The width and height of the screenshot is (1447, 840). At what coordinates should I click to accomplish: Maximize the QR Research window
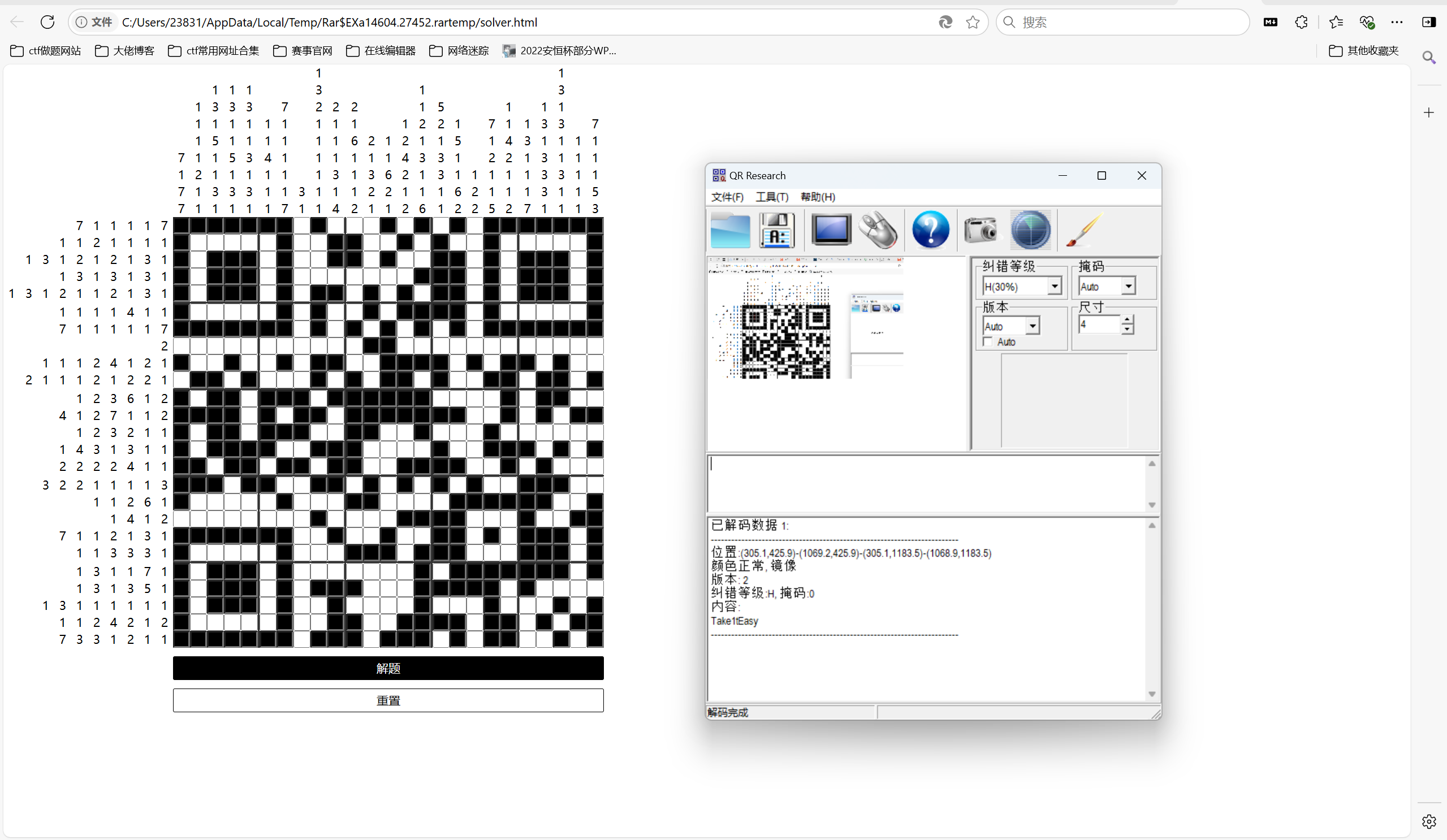click(1101, 175)
